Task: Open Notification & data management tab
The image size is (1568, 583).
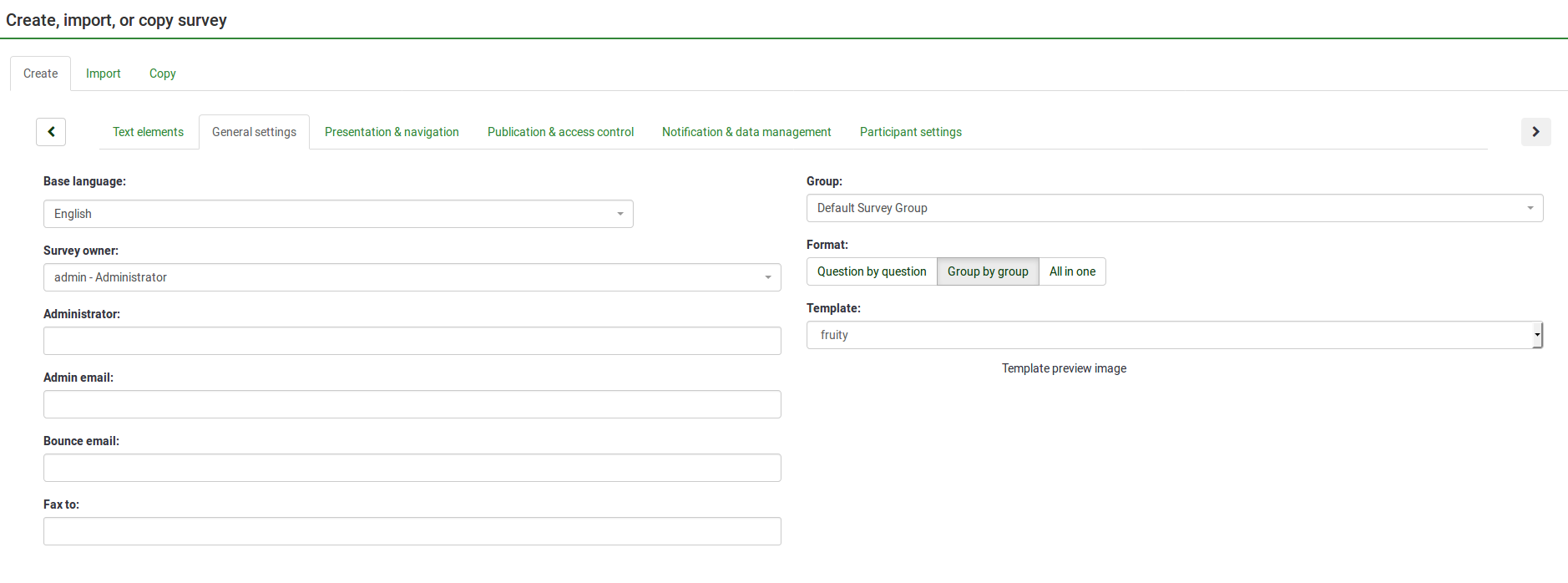Action: pyautogui.click(x=746, y=132)
